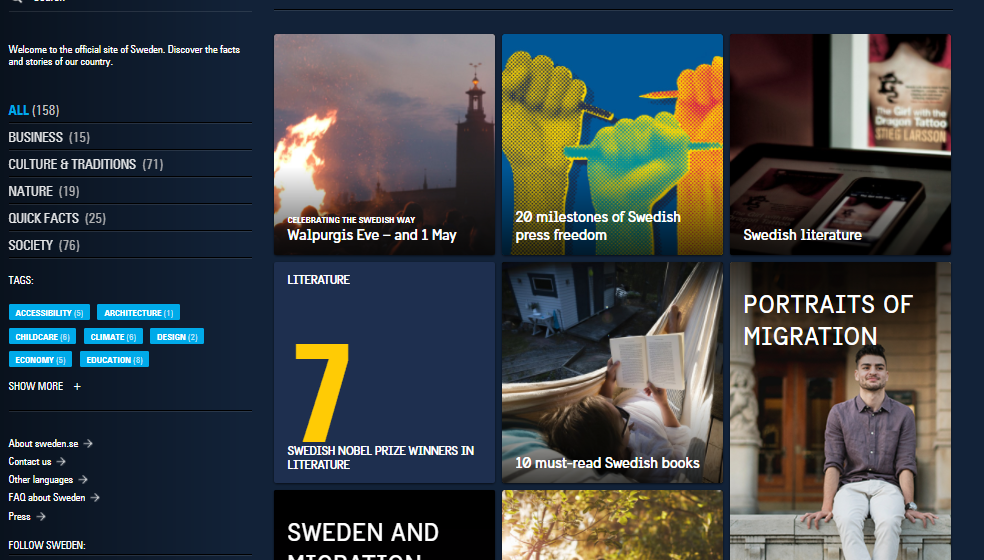Click the LITERATURE label on the Nobel card
984x560 pixels.
[x=318, y=279]
